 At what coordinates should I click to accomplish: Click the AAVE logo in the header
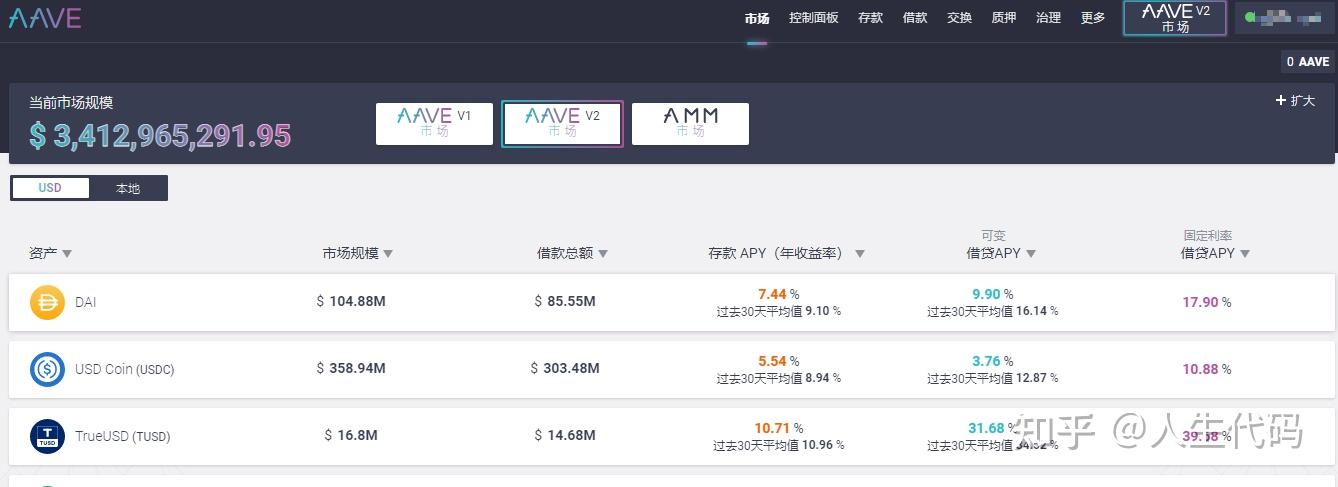[x=45, y=18]
